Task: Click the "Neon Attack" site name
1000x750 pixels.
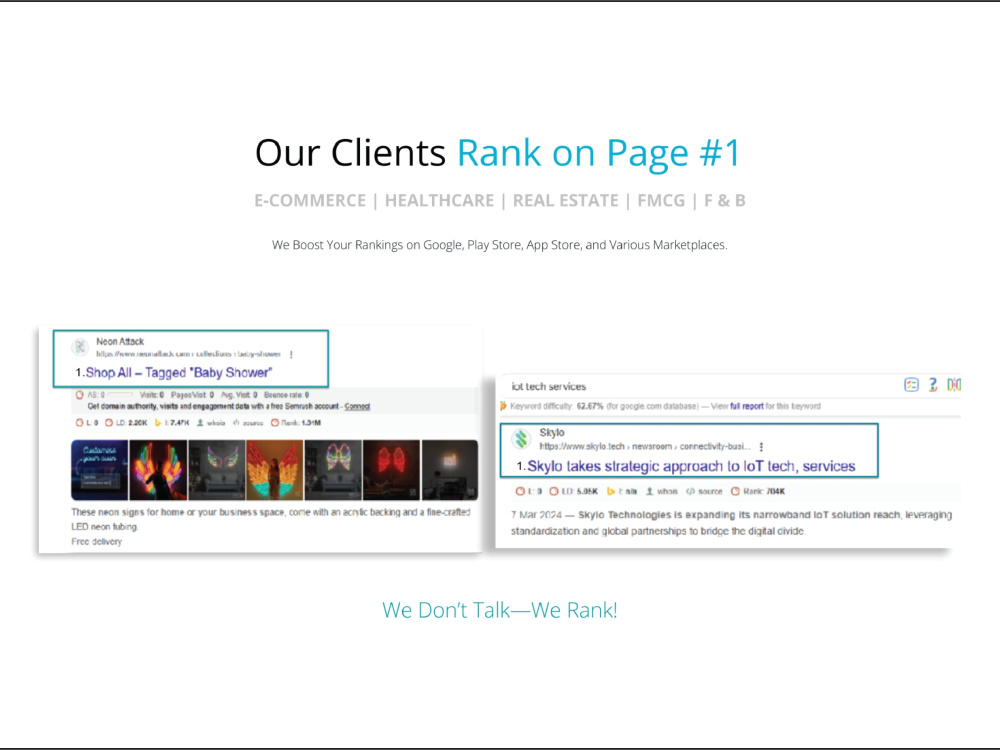Action: click(120, 342)
